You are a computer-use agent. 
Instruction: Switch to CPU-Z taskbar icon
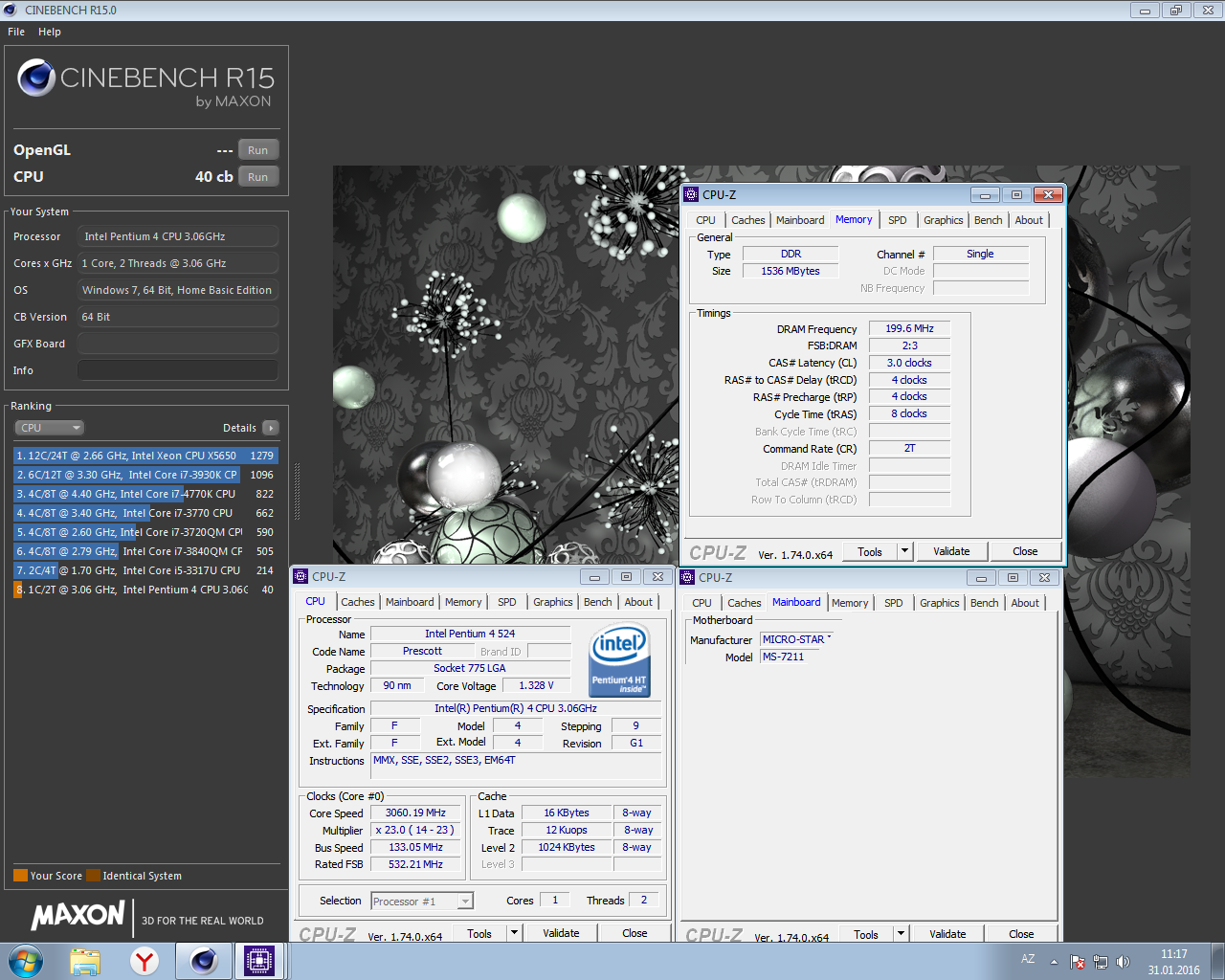pos(259,961)
